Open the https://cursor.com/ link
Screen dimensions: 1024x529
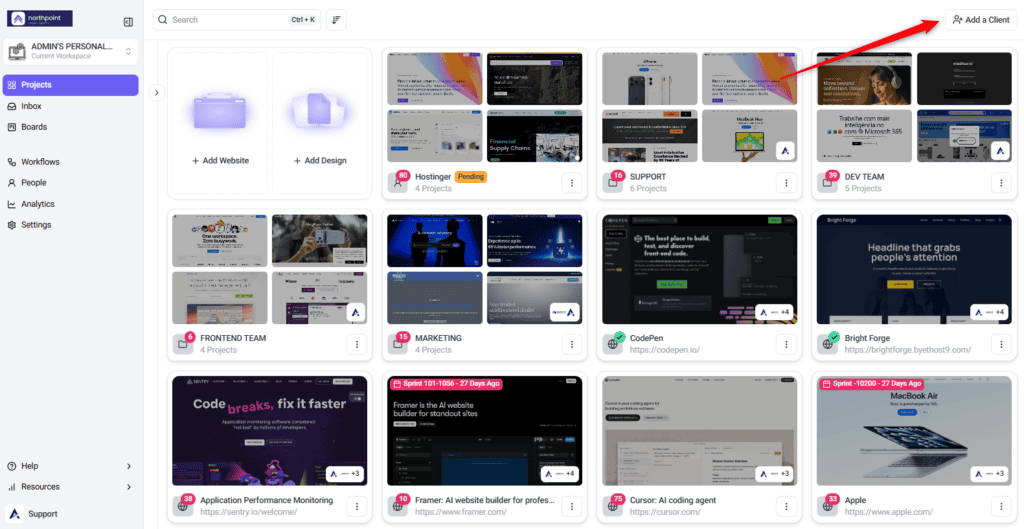pos(665,512)
